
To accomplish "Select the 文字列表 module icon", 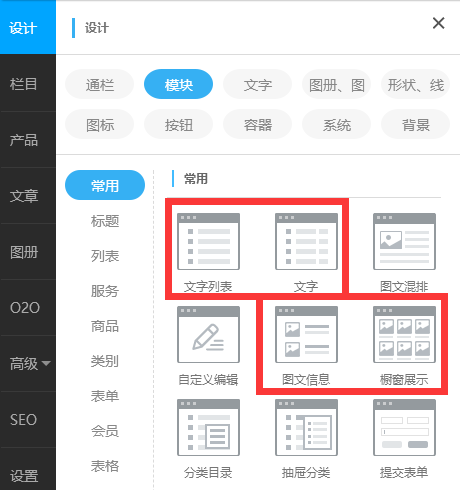I will point(208,242).
